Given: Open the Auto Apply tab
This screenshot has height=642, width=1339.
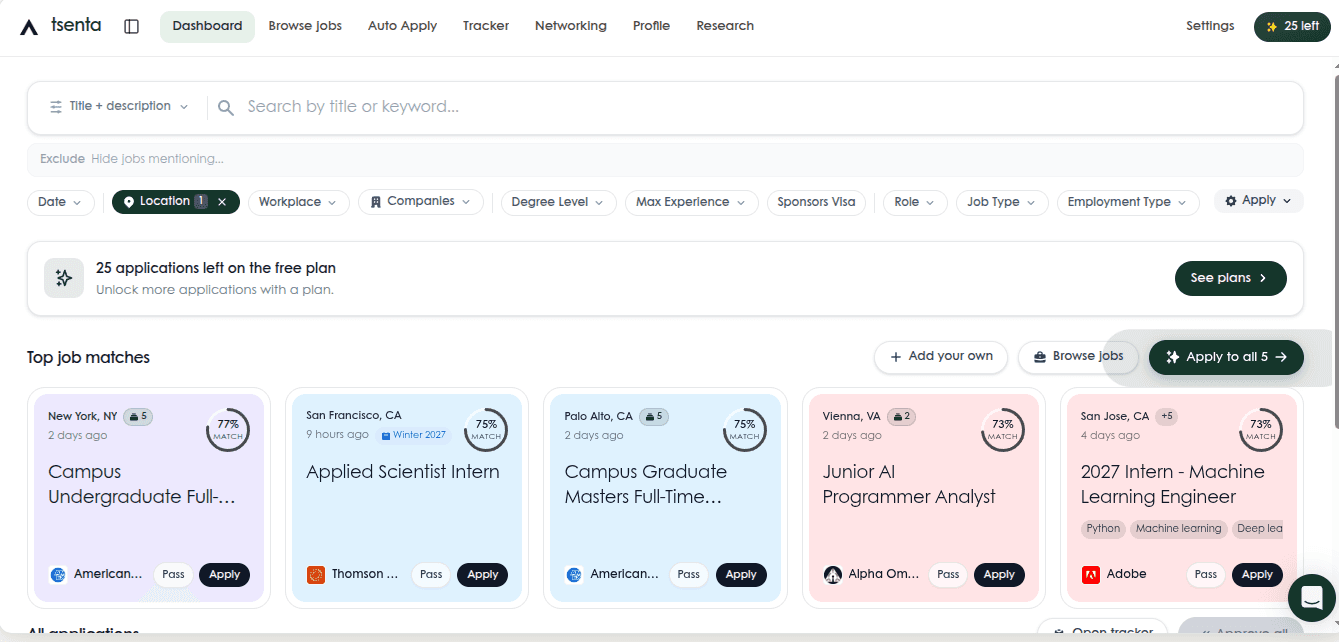Looking at the screenshot, I should [x=402, y=26].
